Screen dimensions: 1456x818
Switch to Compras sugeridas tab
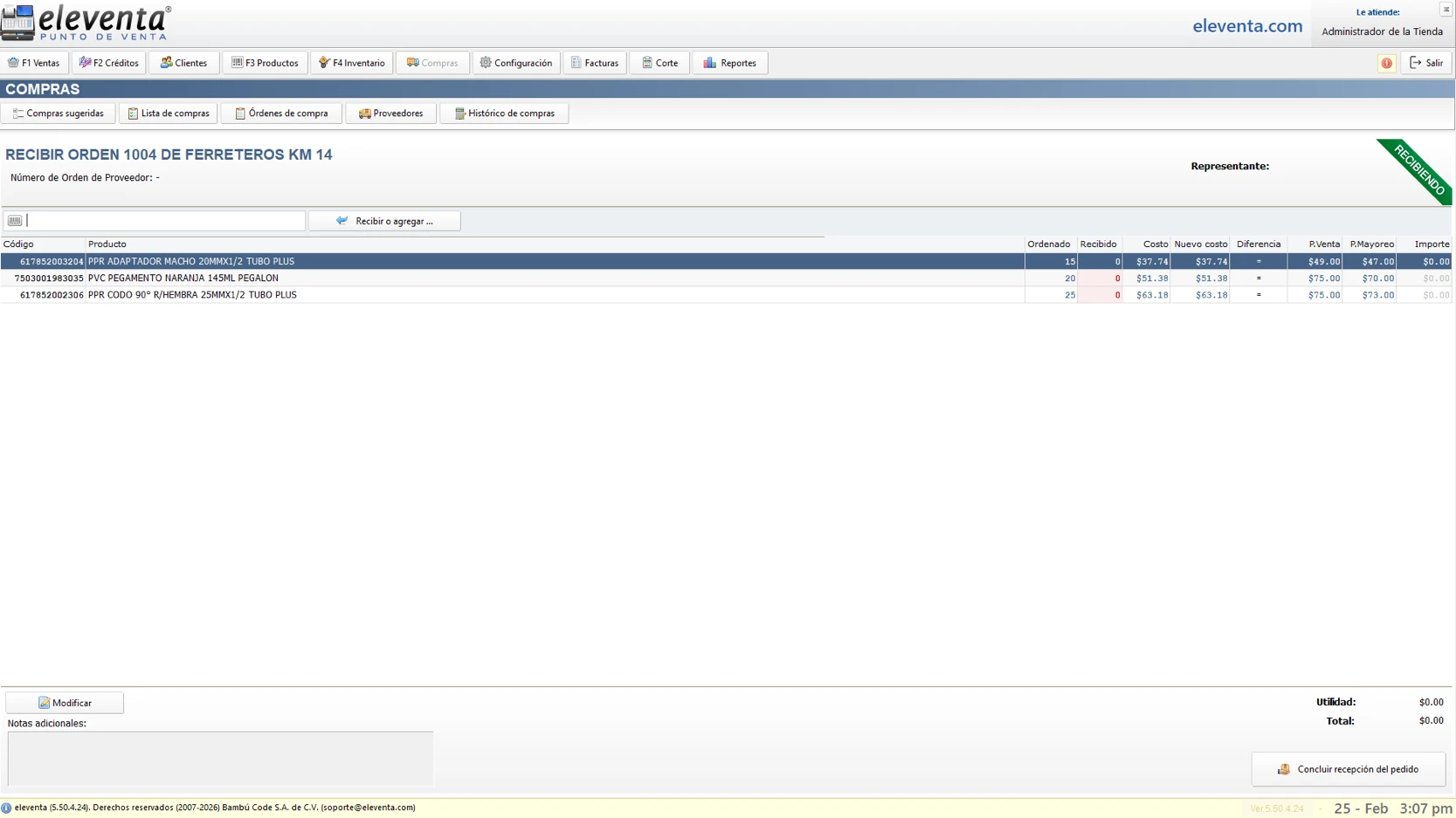pyautogui.click(x=59, y=113)
